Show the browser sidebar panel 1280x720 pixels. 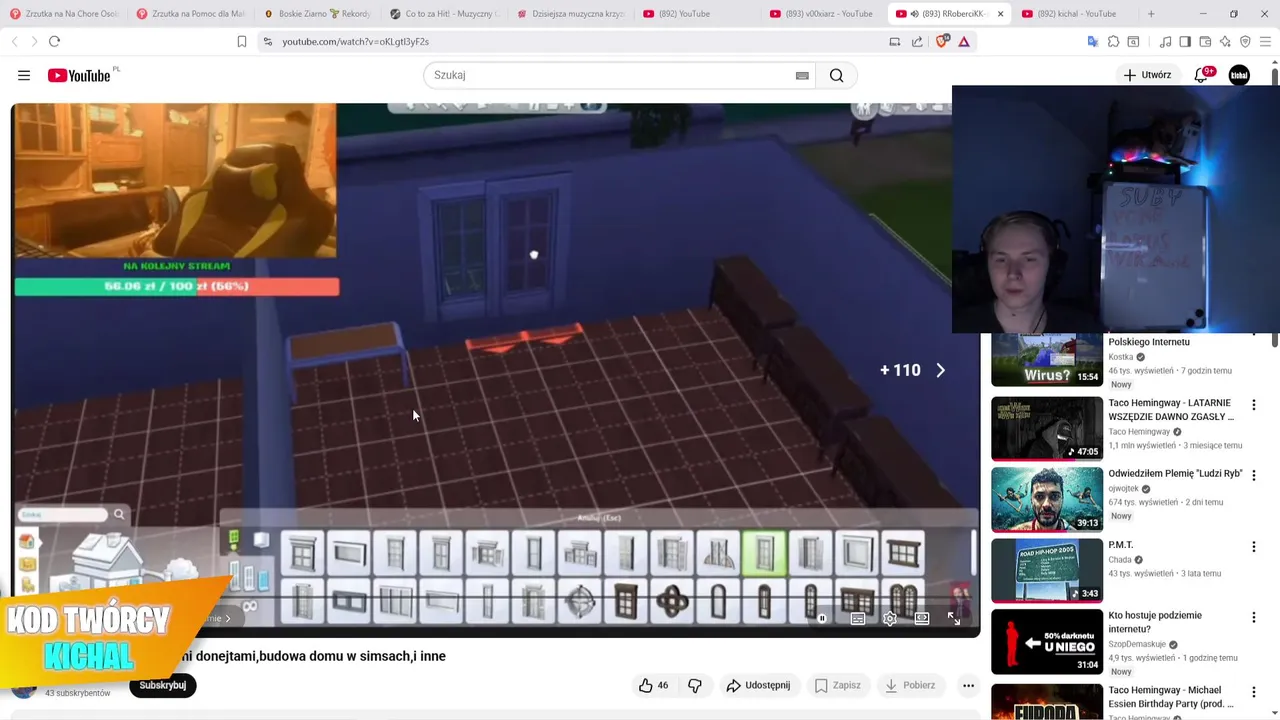(1185, 41)
